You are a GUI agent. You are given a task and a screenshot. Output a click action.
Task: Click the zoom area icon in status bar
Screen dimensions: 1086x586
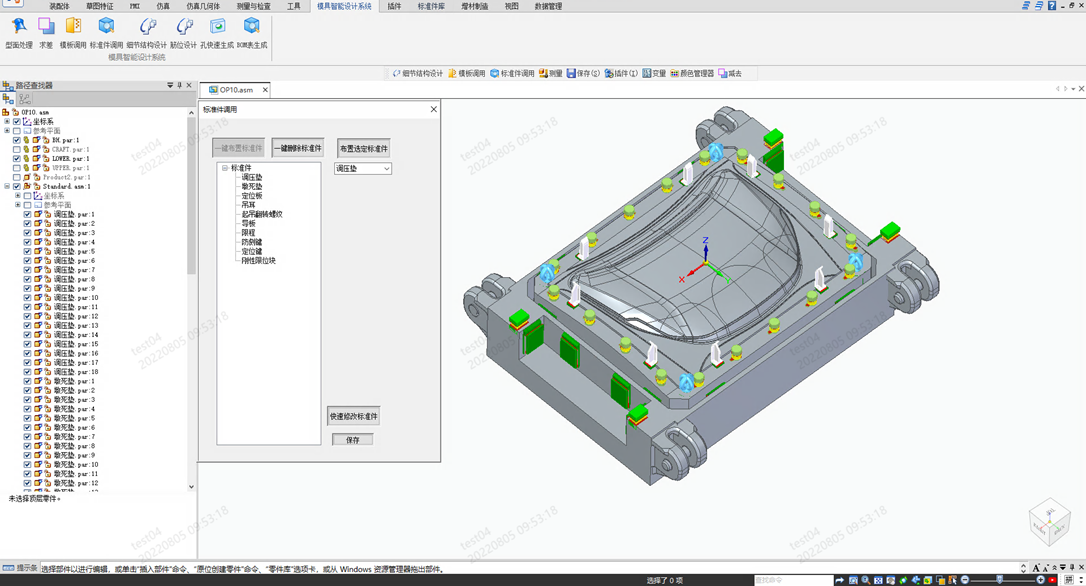[853, 580]
